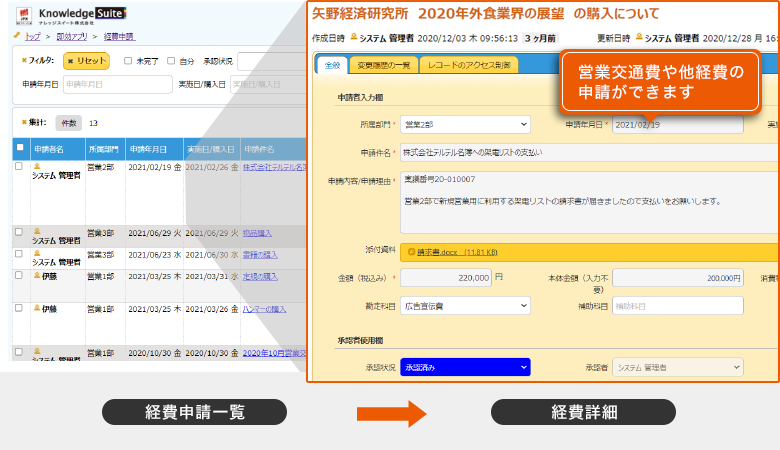Click the updater's user icon beside 更新日時
The image size is (780, 450).
638,38
